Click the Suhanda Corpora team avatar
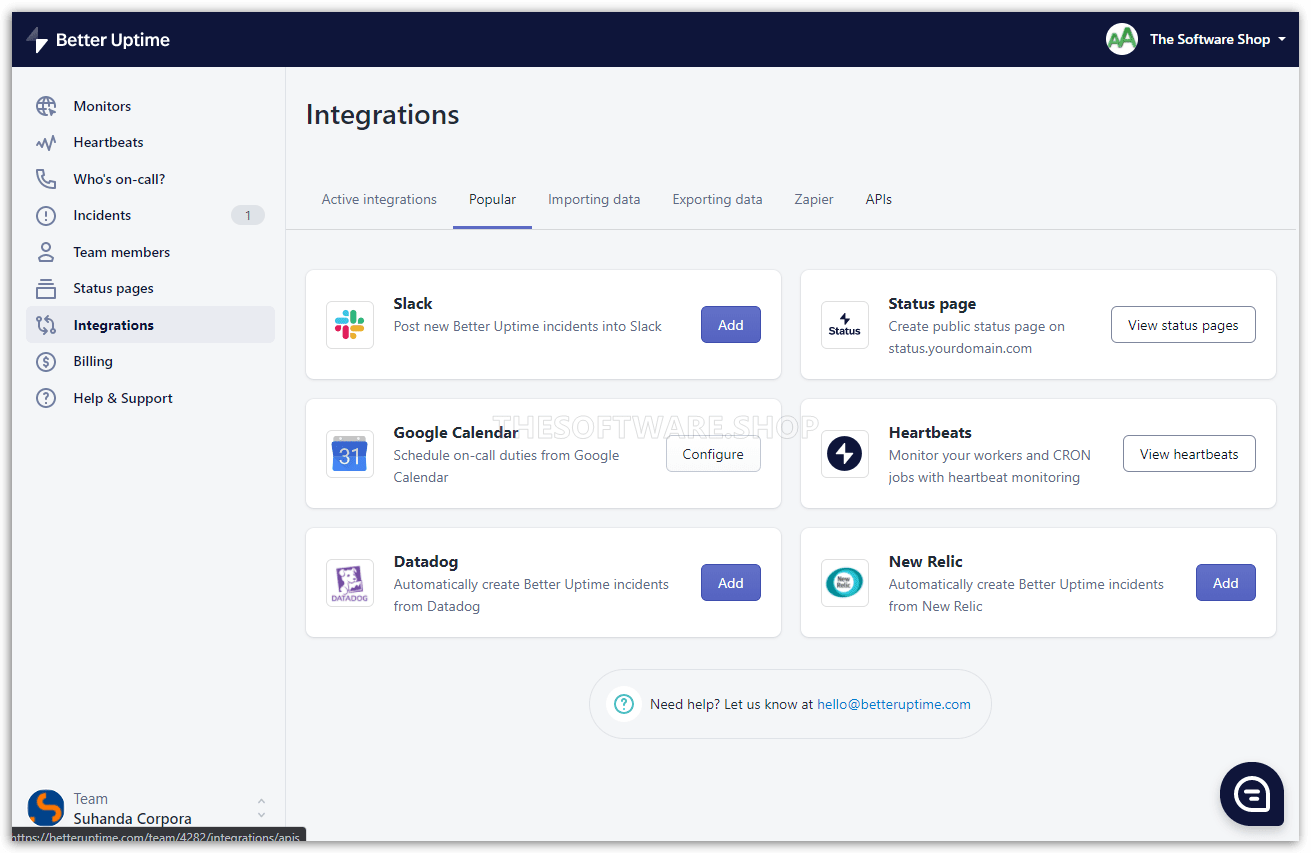The height and width of the screenshot is (853, 1311). [45, 808]
